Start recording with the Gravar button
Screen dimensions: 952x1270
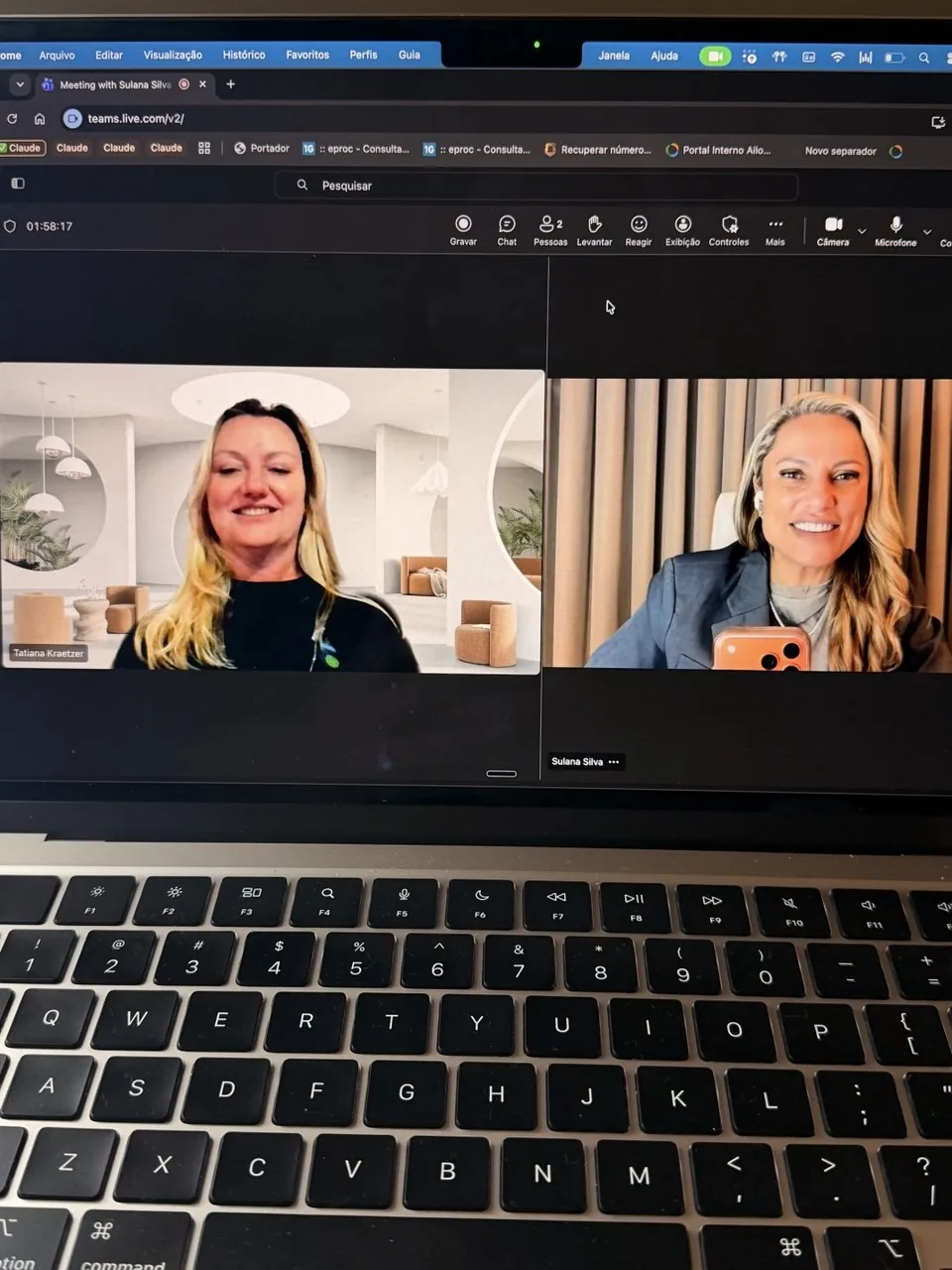[463, 230]
